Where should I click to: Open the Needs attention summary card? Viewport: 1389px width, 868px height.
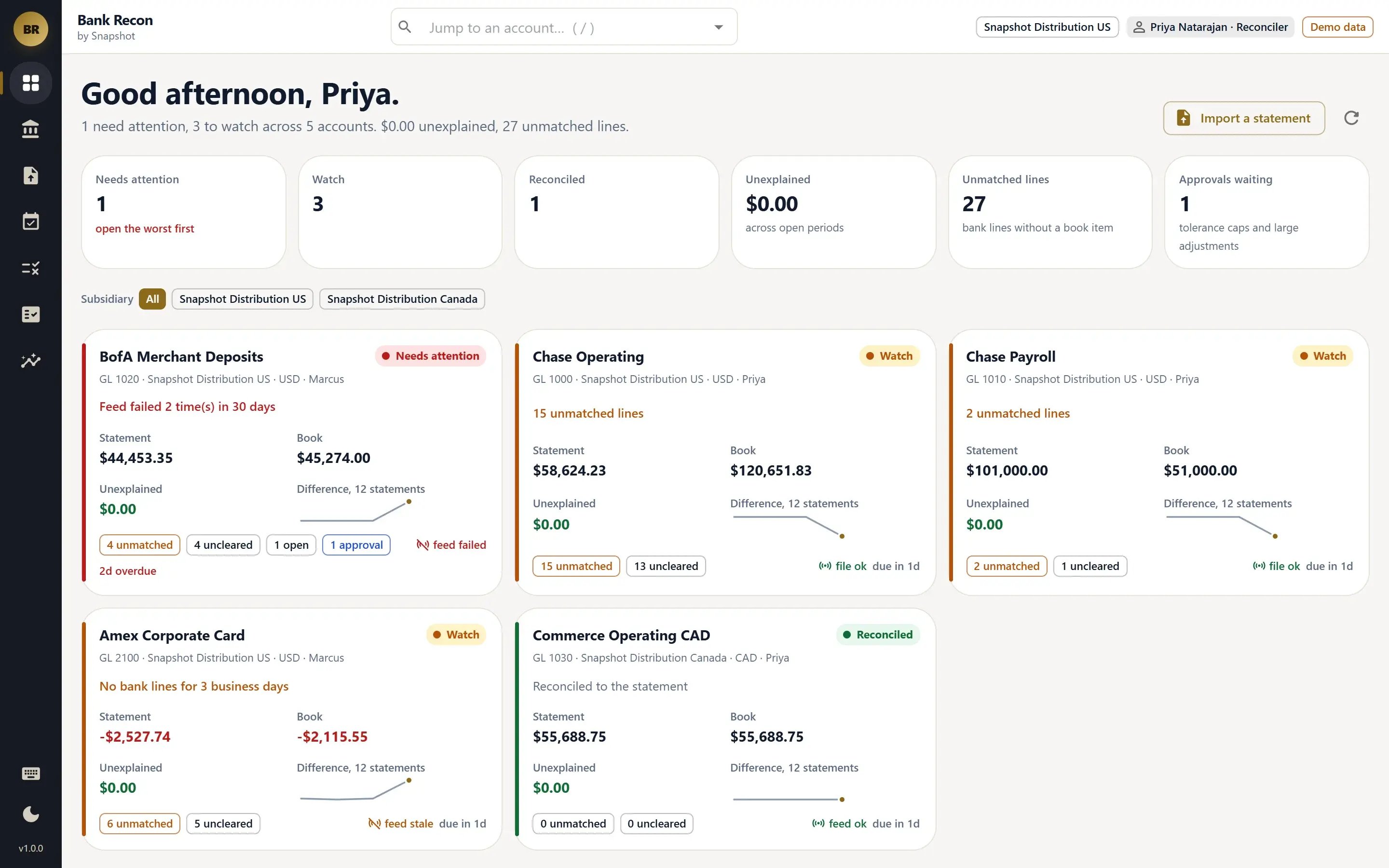coord(184,212)
